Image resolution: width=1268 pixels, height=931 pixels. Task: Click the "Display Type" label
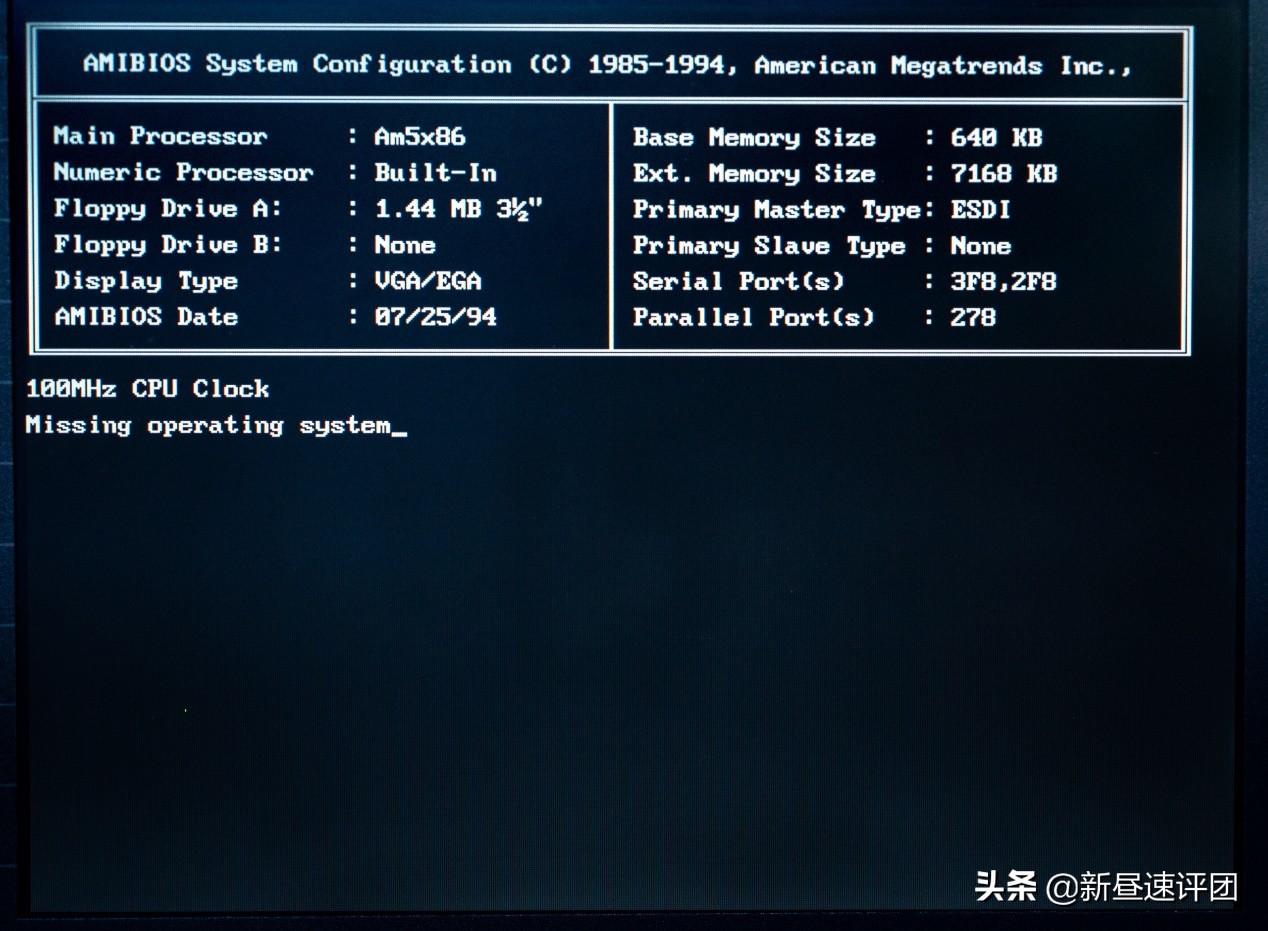[x=146, y=281]
